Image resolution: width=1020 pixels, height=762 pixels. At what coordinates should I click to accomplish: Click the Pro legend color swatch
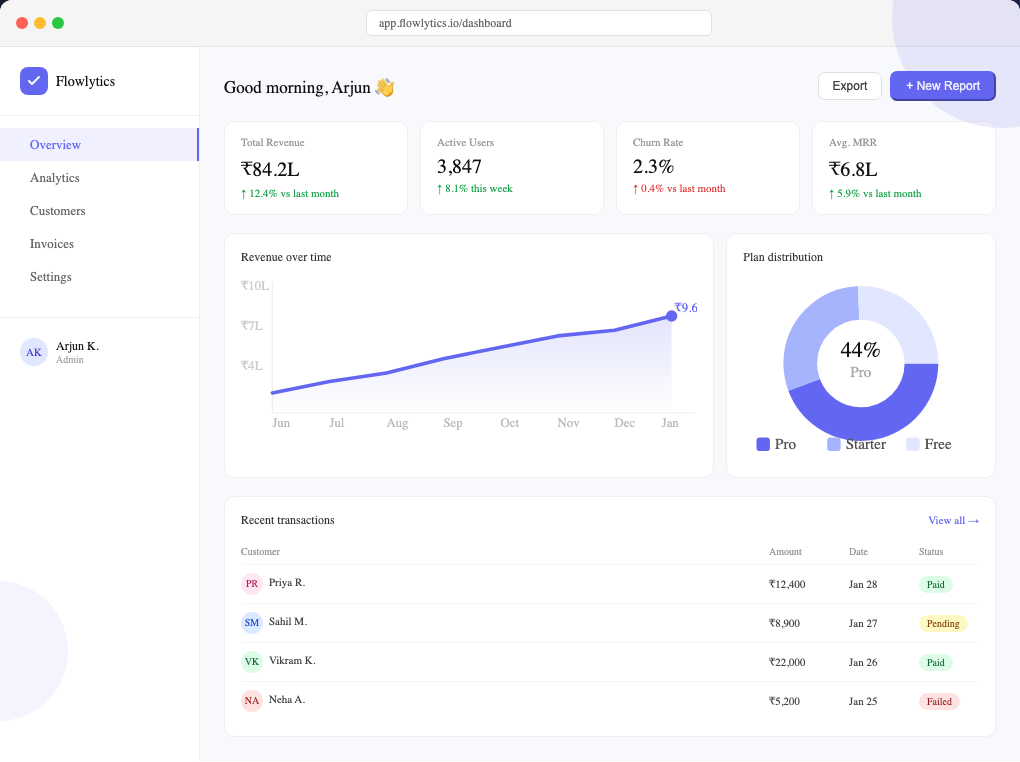tap(763, 444)
